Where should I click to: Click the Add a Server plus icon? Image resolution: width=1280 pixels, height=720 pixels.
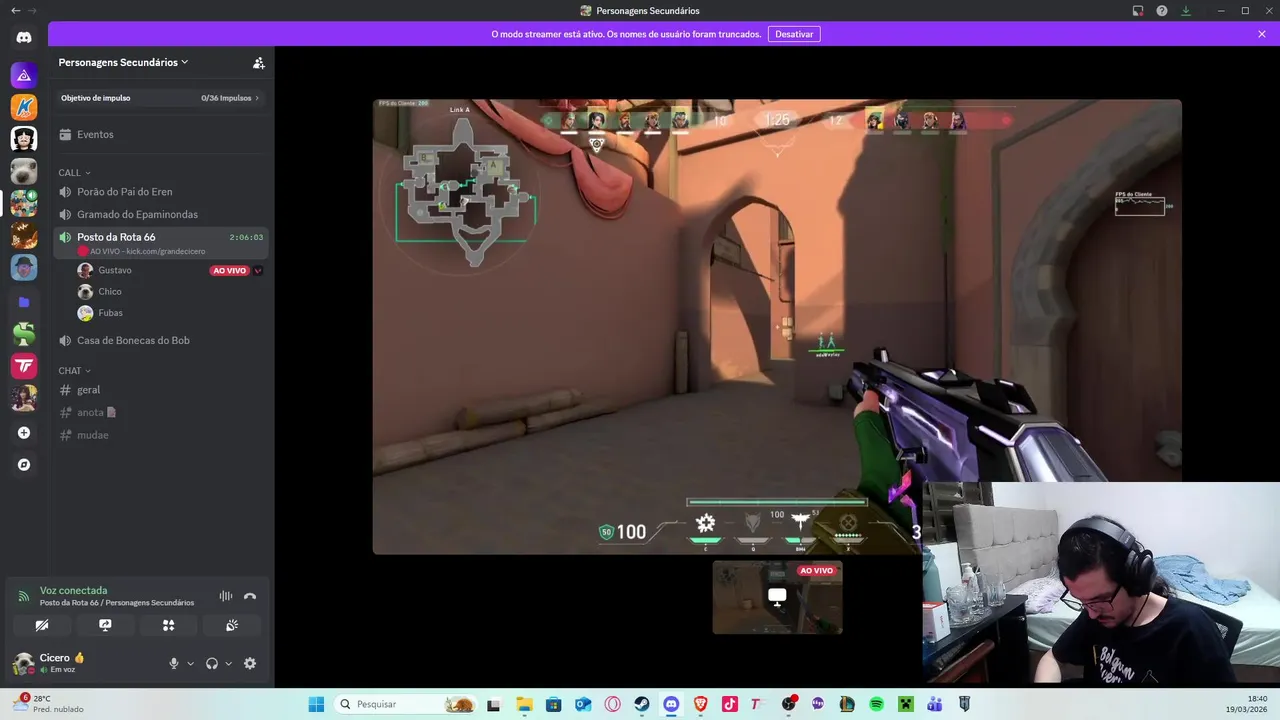24,433
